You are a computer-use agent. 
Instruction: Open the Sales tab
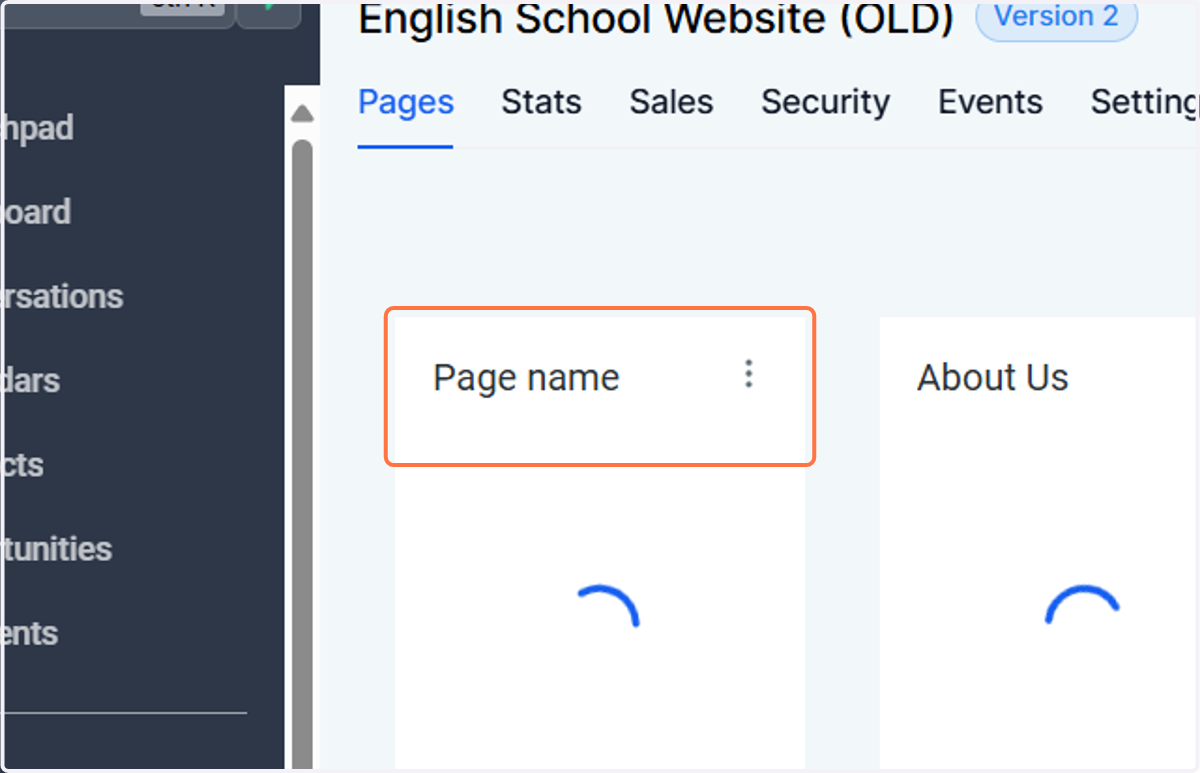[x=672, y=102]
